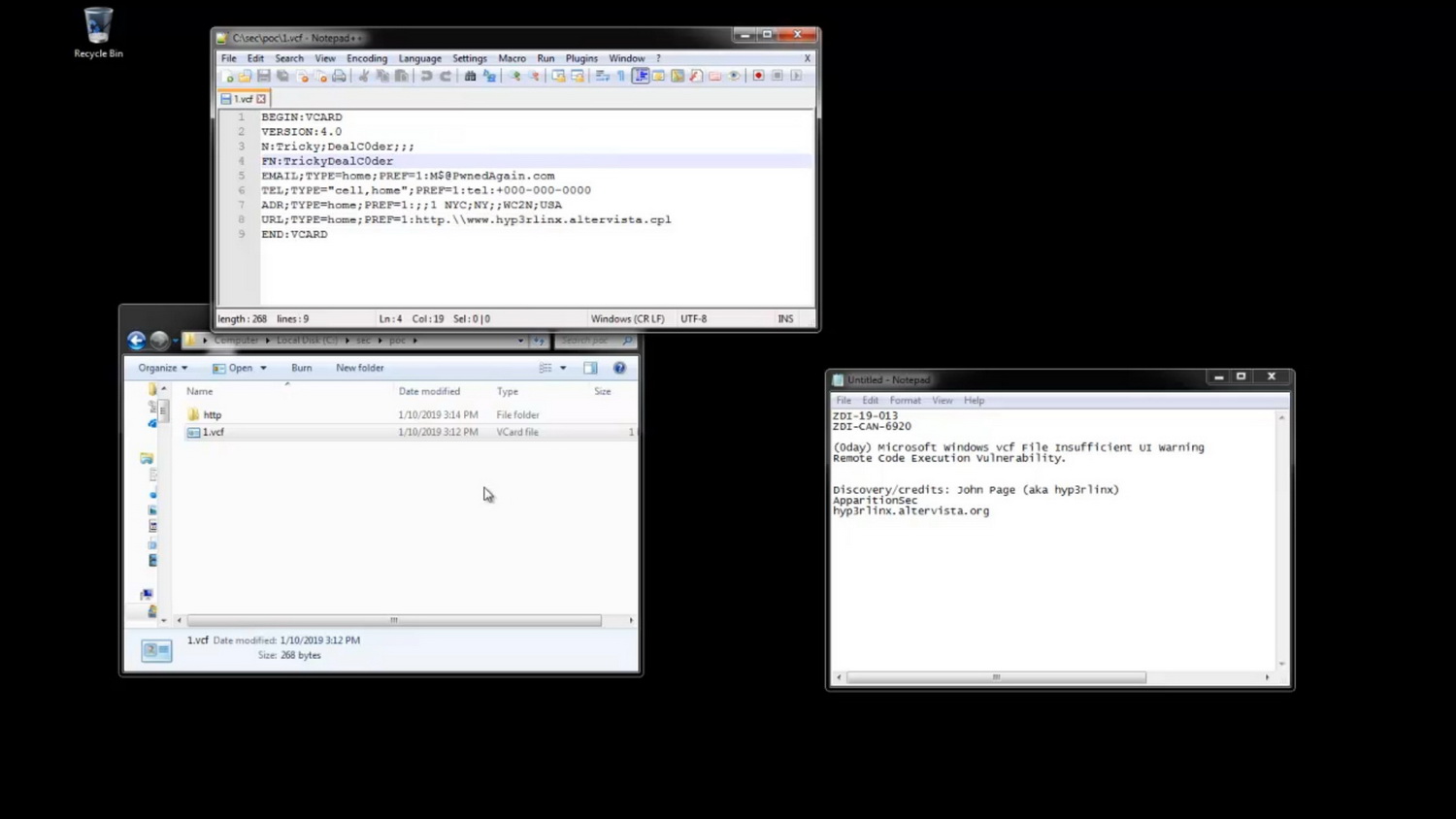Viewport: 1456px width, 819px height.
Task: Click the Back arrow in Explorer window
Action: pos(136,341)
